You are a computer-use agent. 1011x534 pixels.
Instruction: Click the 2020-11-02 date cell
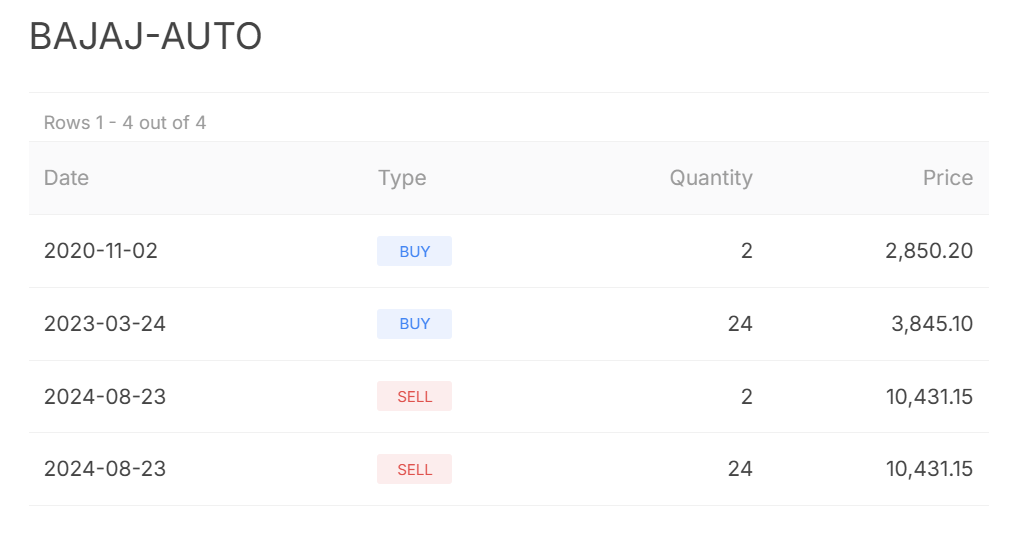tap(101, 251)
